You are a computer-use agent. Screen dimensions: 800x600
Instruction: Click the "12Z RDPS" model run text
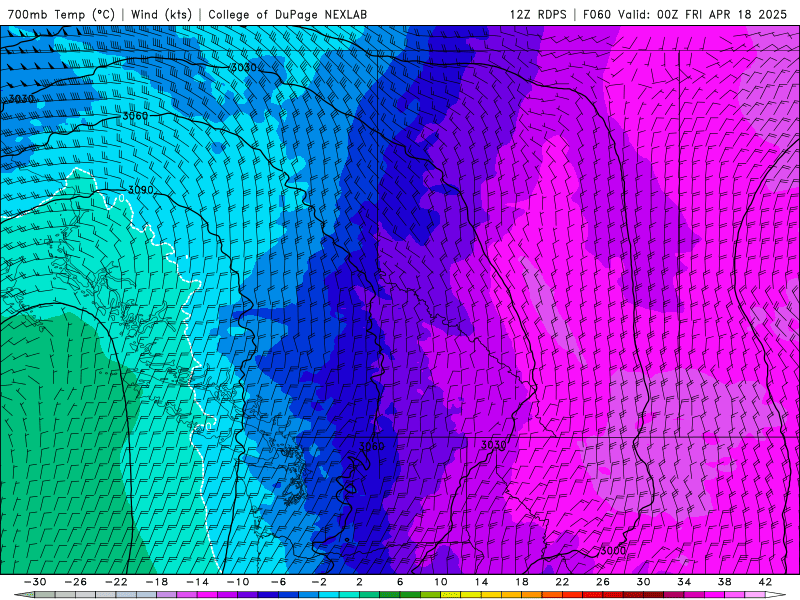tap(538, 14)
